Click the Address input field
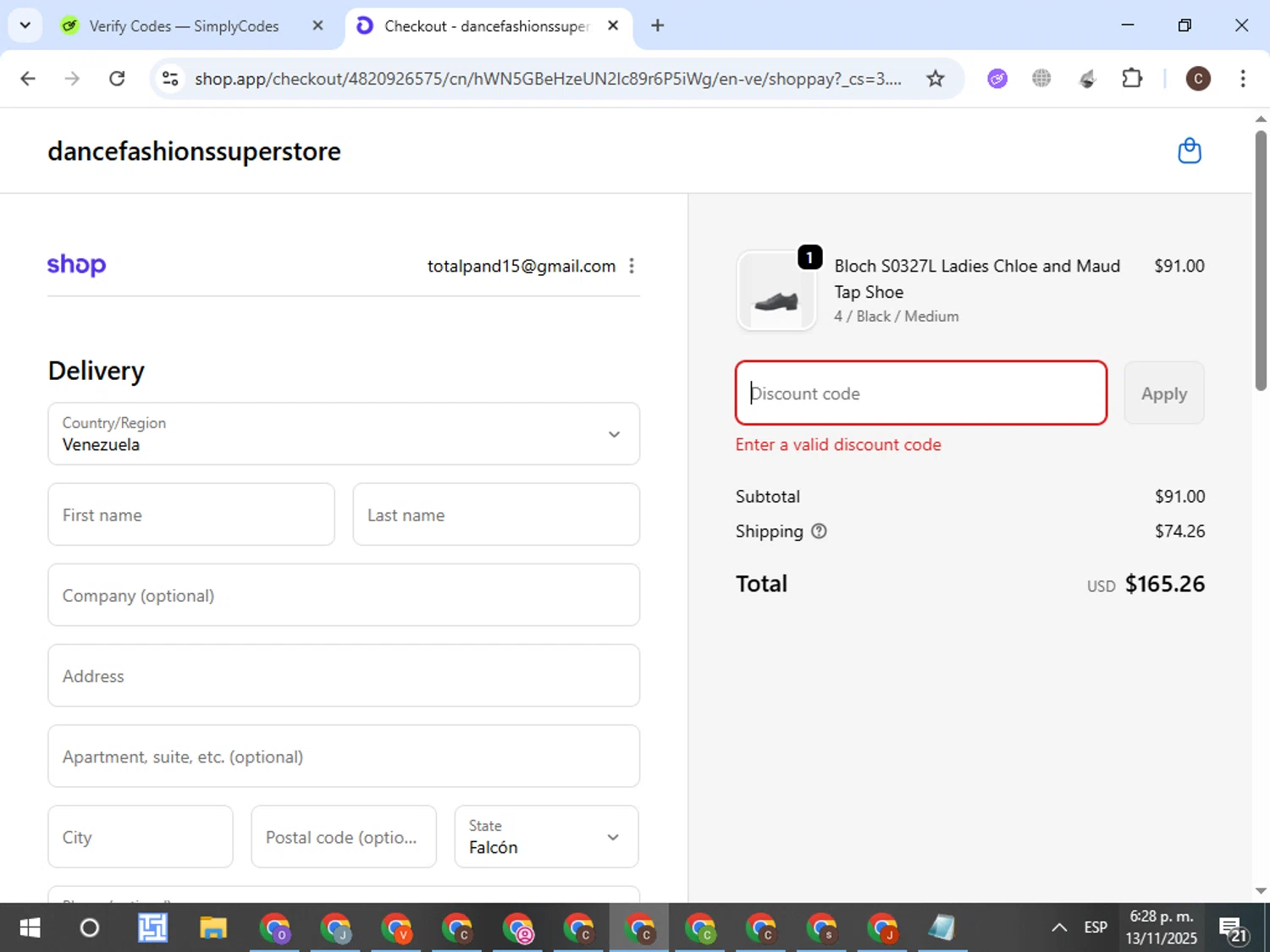Screen dimensions: 1270x952 [344, 675]
